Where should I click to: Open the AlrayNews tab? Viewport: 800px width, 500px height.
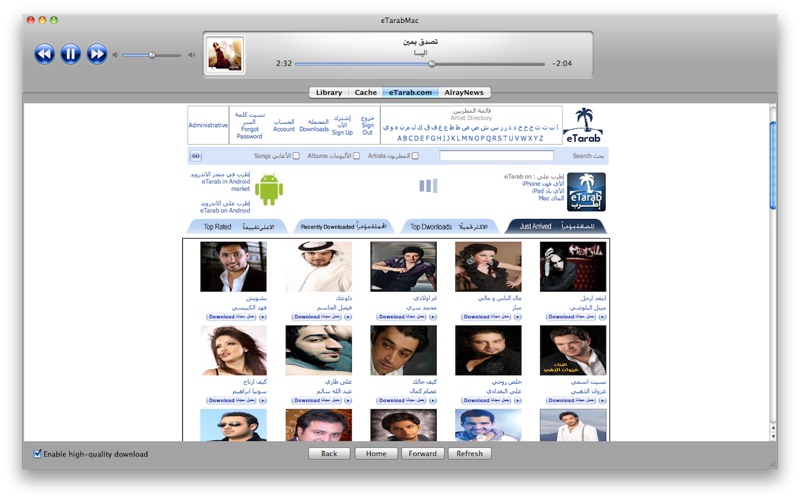click(x=464, y=92)
